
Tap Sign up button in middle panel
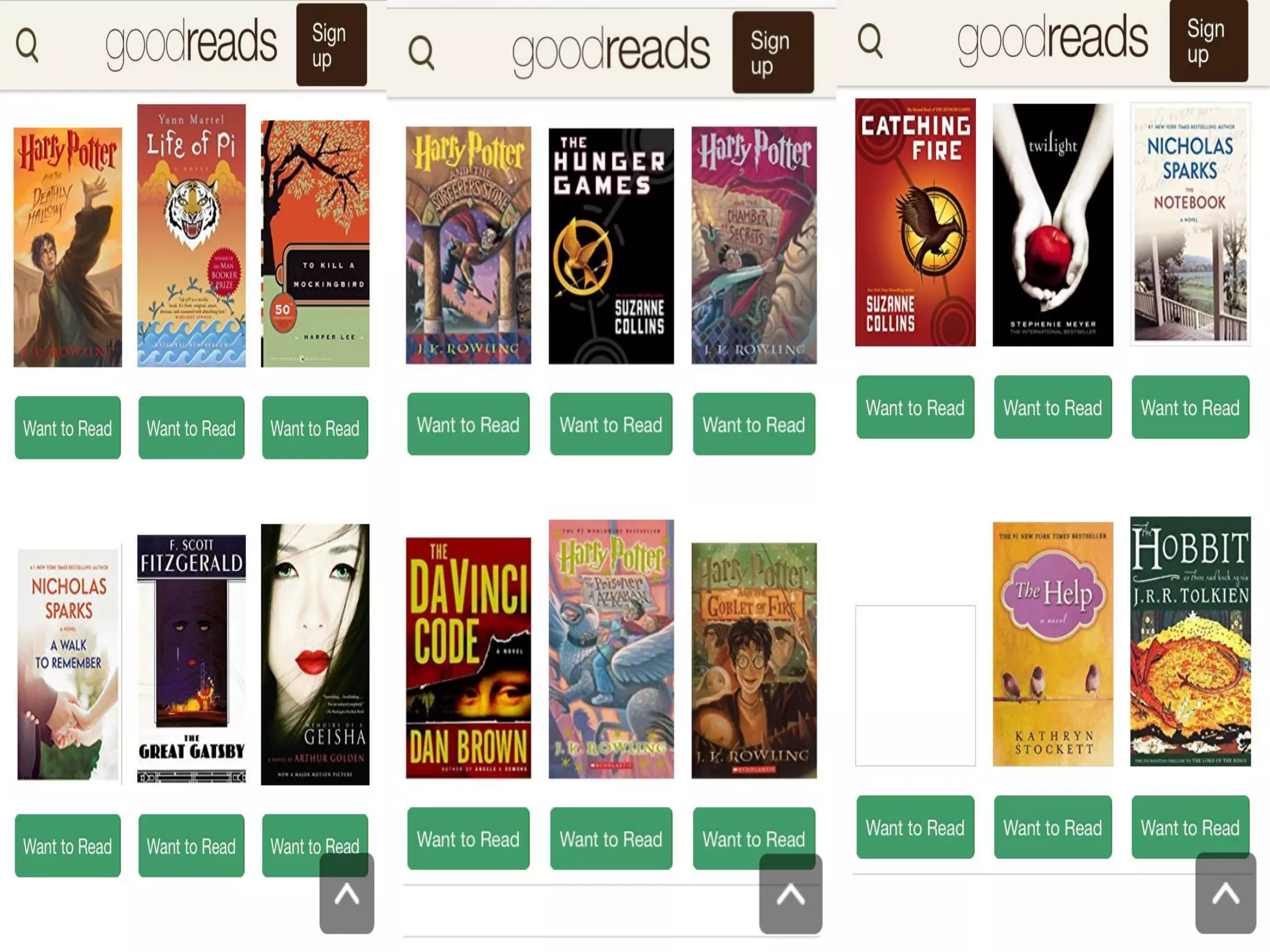click(x=773, y=53)
